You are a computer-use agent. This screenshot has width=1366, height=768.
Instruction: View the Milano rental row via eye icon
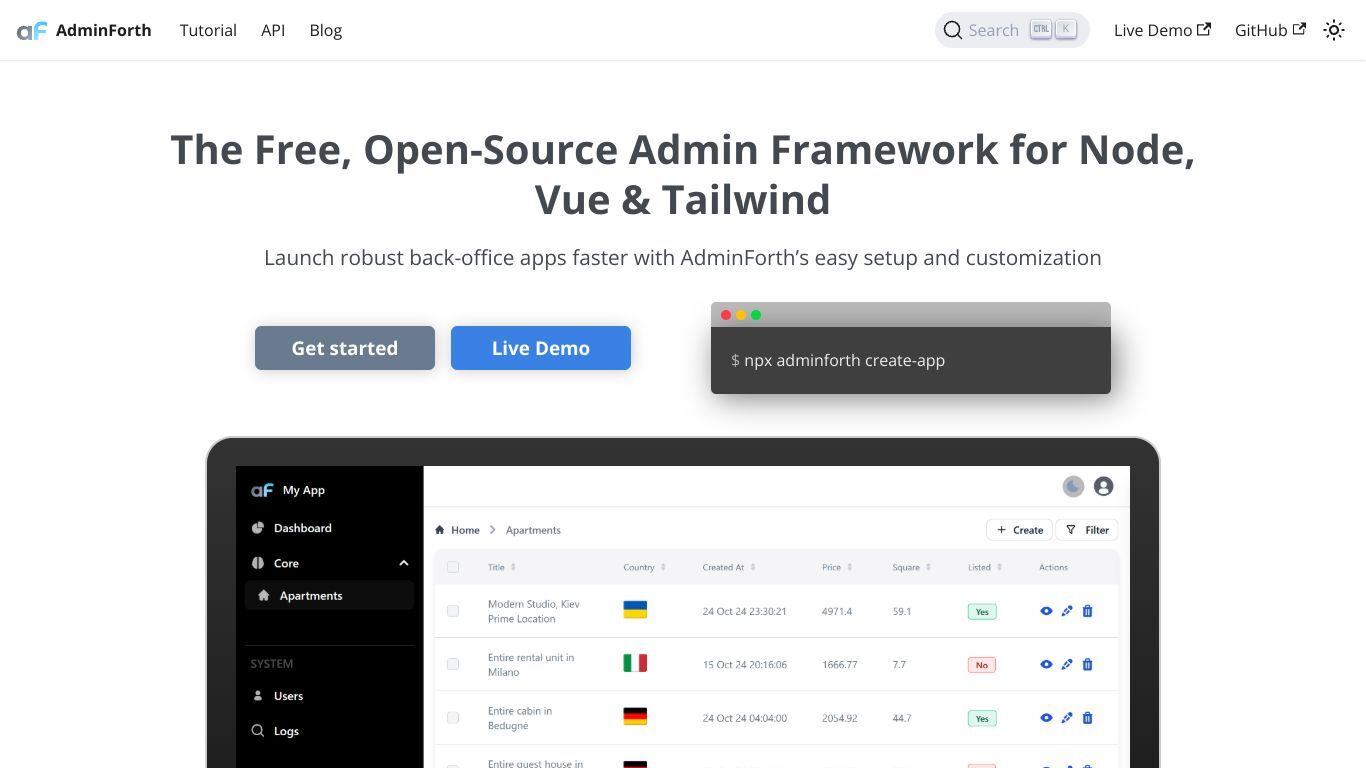point(1046,664)
